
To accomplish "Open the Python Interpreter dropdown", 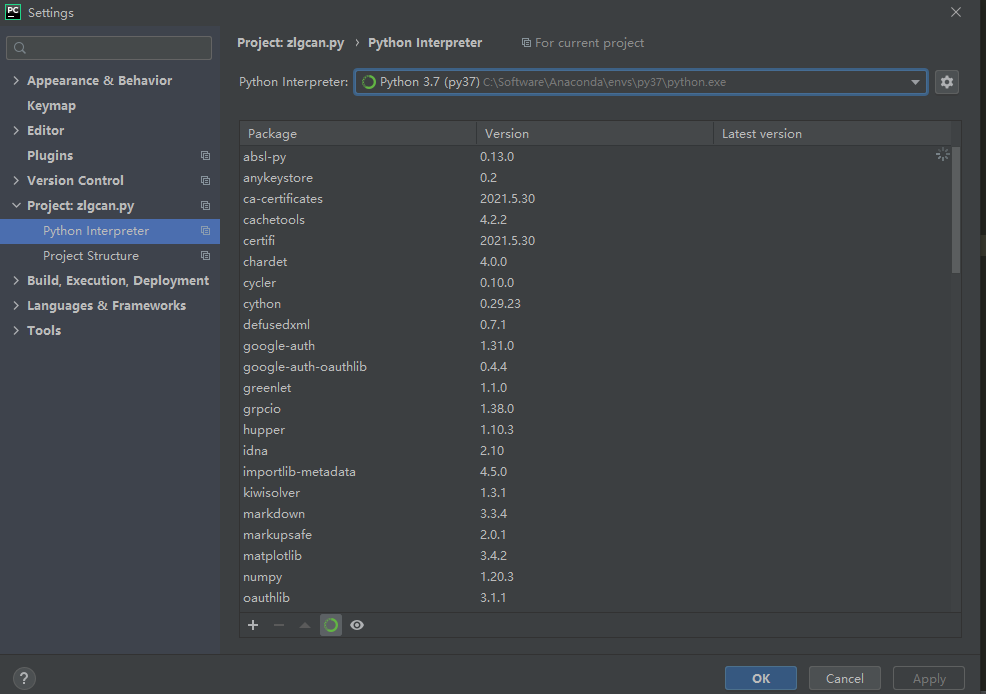I will 641,82.
